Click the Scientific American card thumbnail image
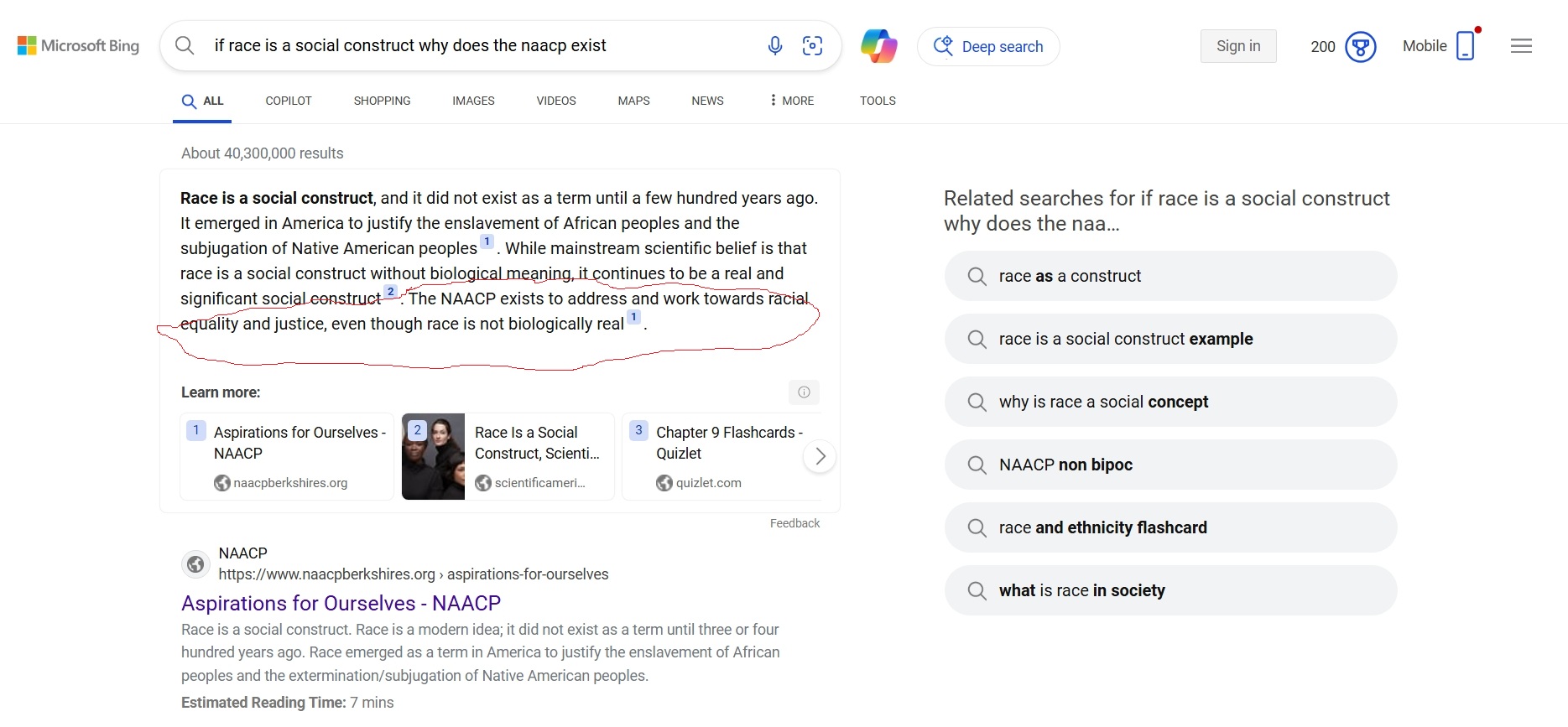Screen dimensions: 1568x727 click(433, 457)
